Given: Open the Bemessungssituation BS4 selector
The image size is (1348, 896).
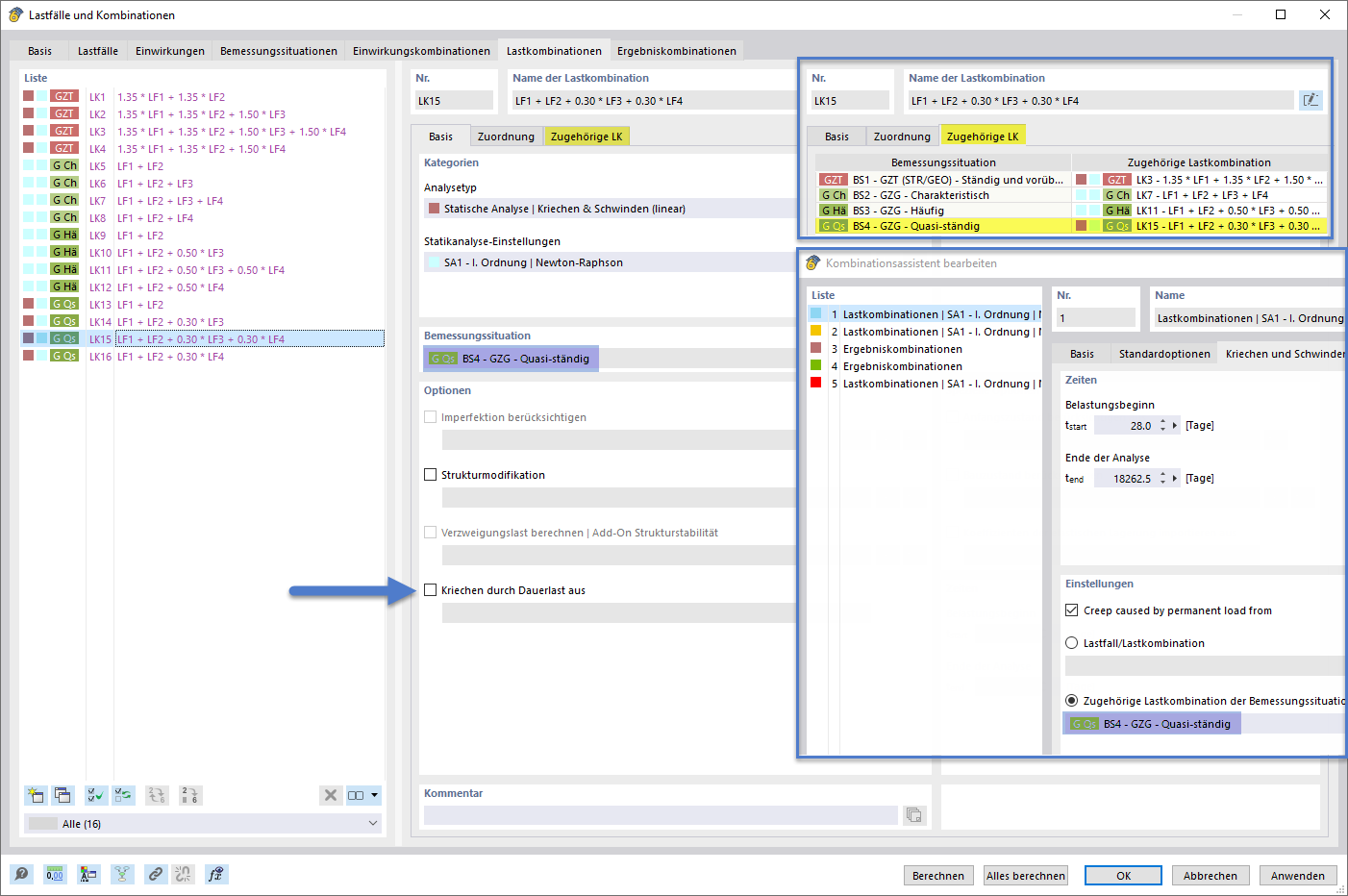Looking at the screenshot, I should pyautogui.click(x=510, y=358).
